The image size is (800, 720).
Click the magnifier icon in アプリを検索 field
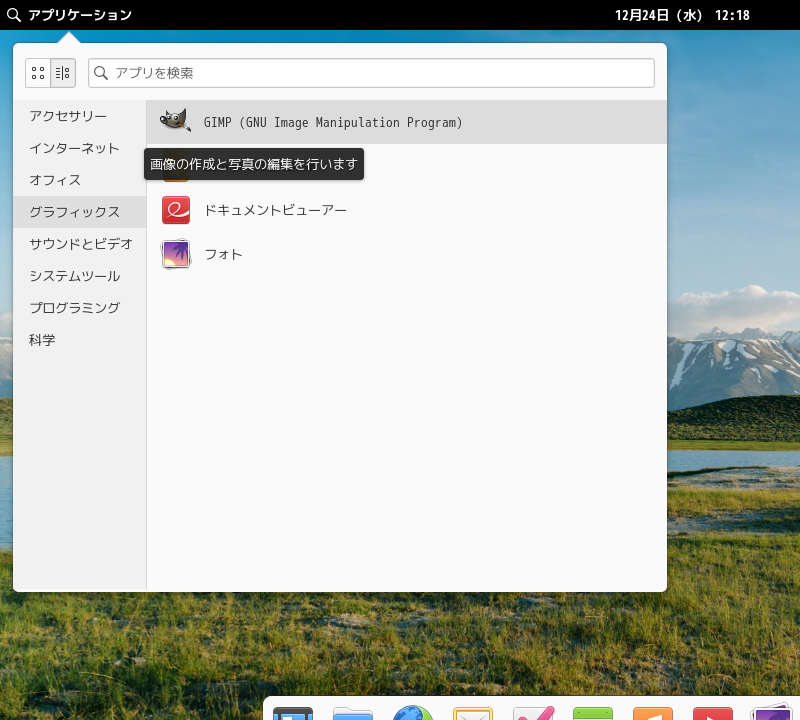[101, 73]
